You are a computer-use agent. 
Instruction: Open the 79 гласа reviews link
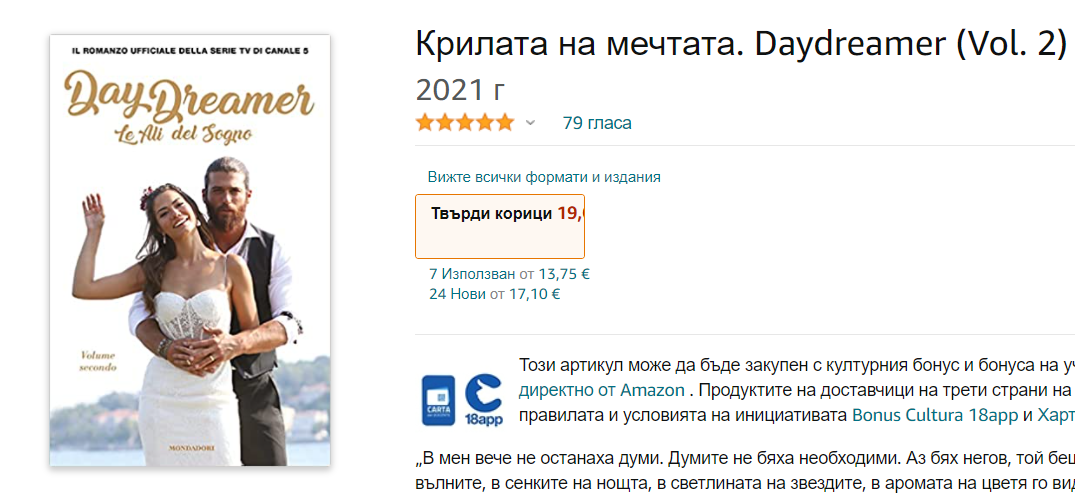(x=597, y=123)
